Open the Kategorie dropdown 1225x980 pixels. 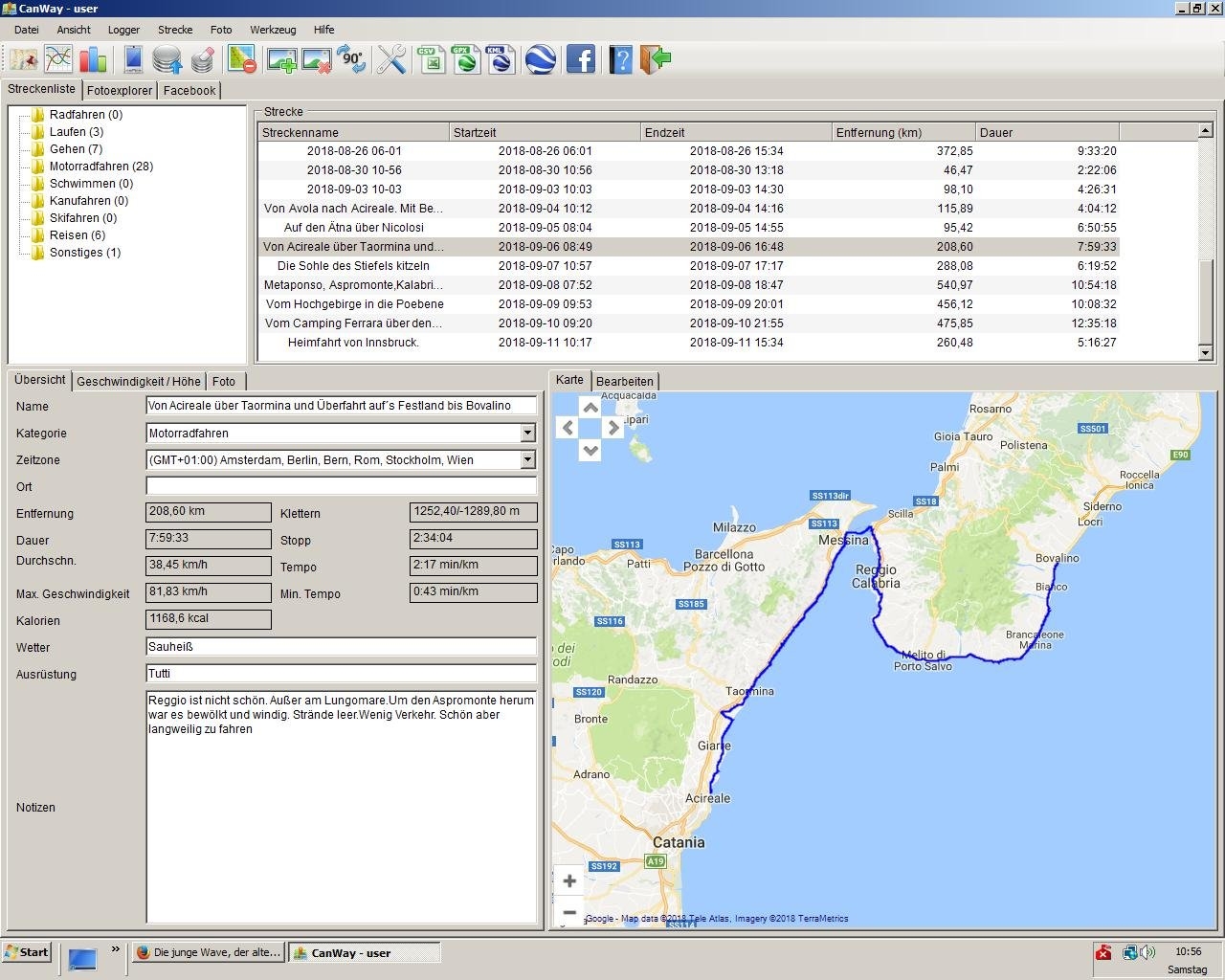coord(527,434)
